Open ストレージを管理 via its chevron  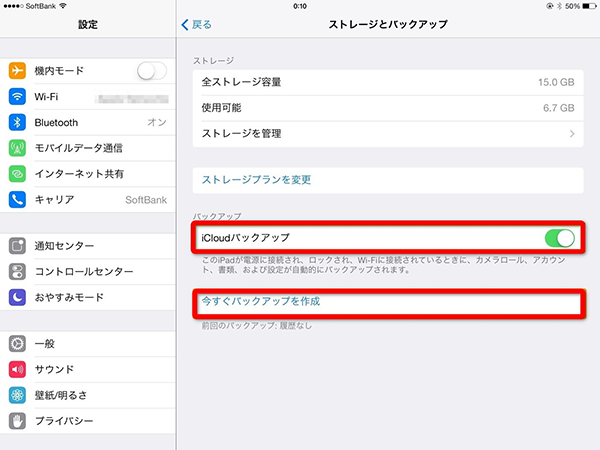coord(572,134)
